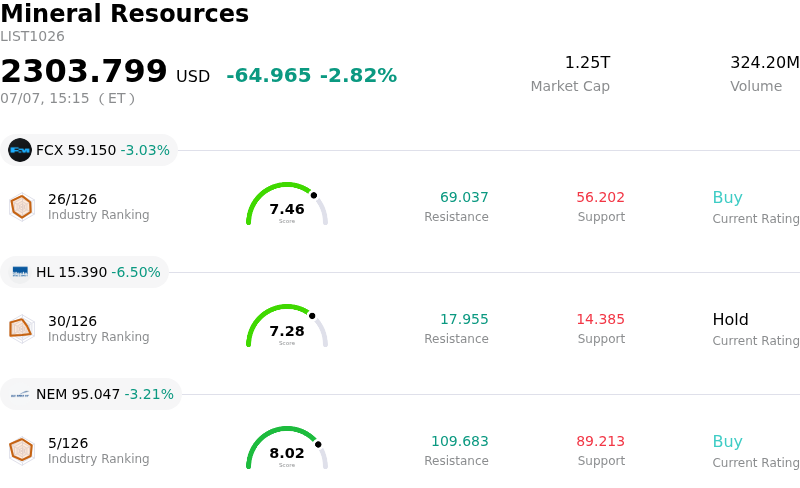Select HL support value 14.385
800x488 pixels.
[x=601, y=319]
